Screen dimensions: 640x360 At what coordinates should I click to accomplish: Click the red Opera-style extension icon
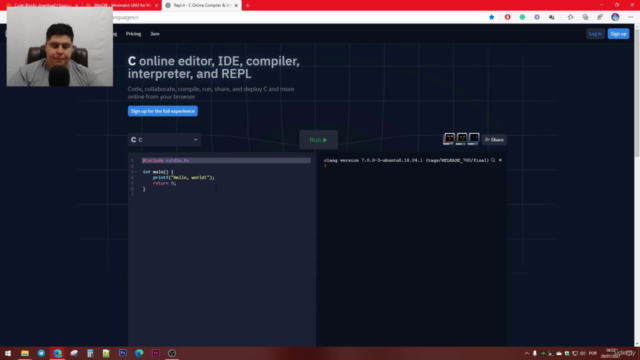pos(507,17)
